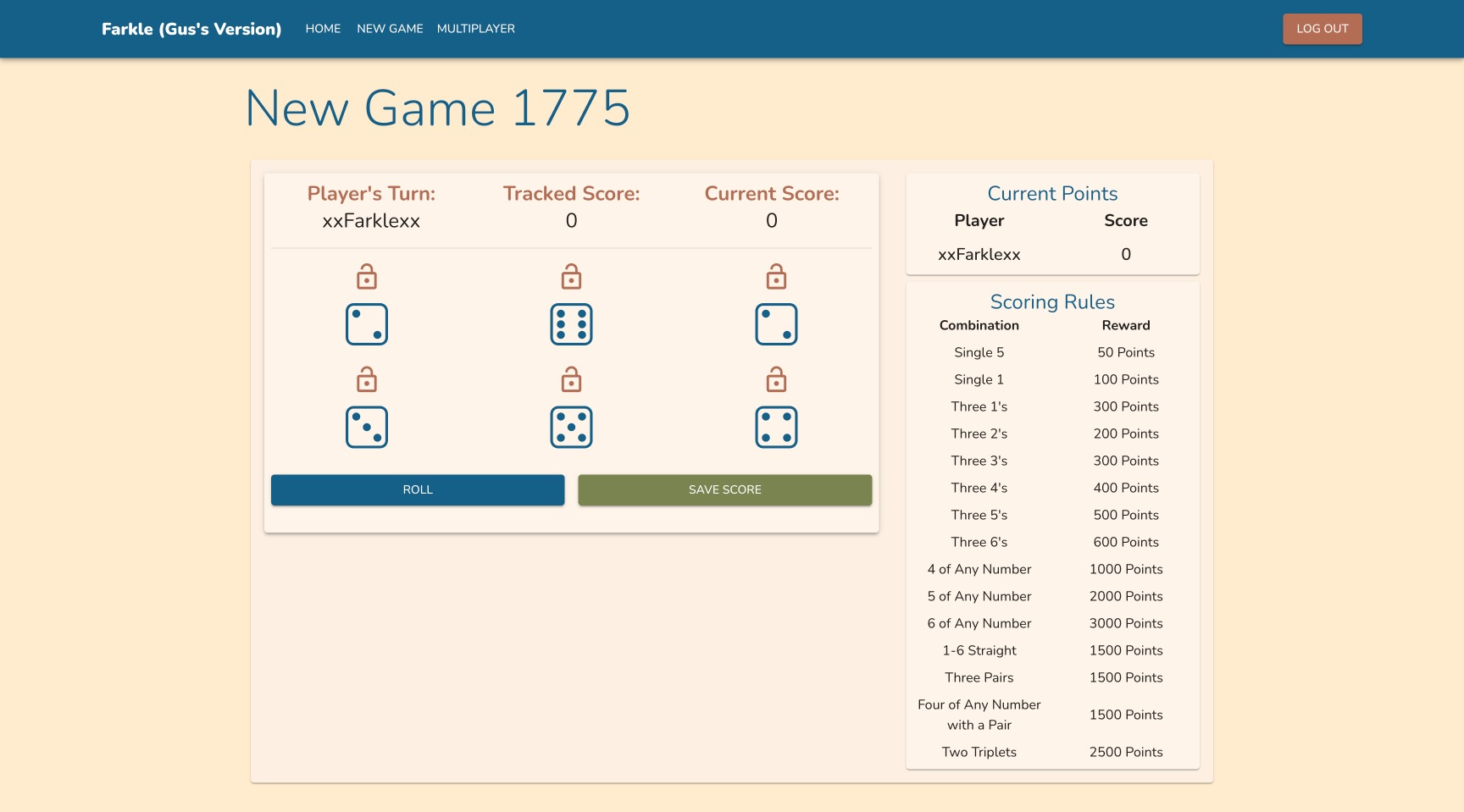Viewport: 1464px width, 812px height.
Task: Click the lock icon above the two-dot die under Current Score
Action: 776,277
